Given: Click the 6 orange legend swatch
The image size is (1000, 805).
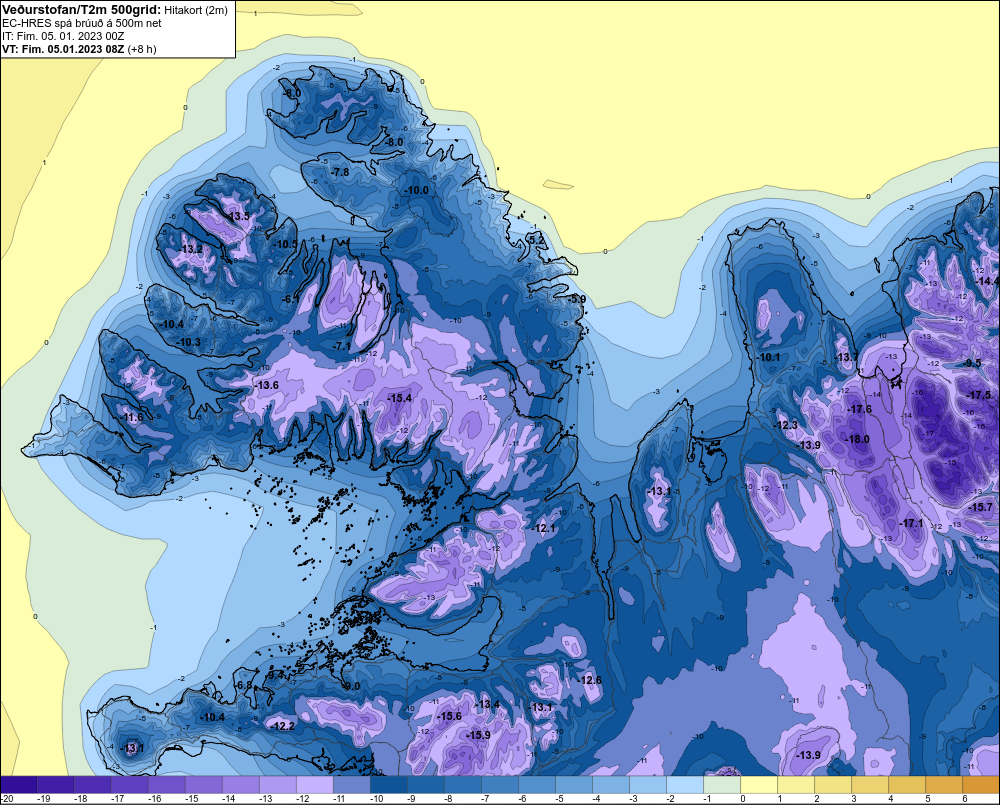Looking at the screenshot, I should pos(981,785).
